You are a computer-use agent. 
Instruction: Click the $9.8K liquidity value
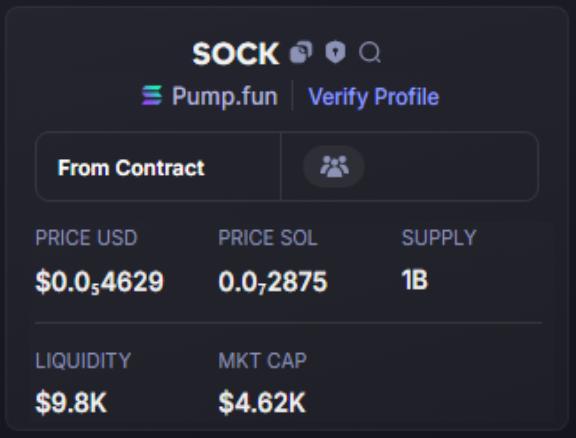click(71, 403)
